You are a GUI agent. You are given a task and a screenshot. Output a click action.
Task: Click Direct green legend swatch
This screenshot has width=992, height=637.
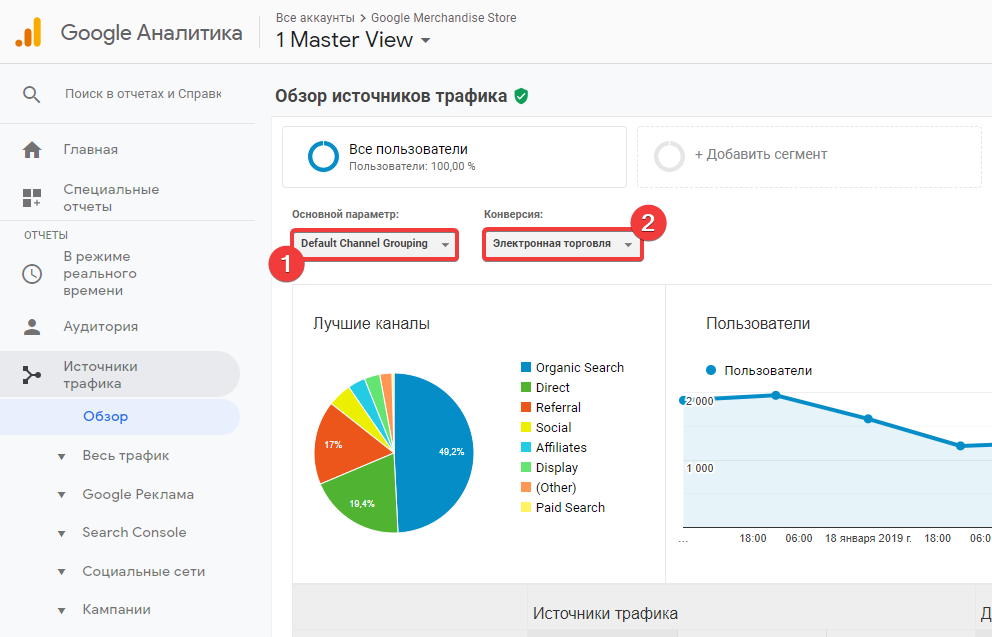[526, 388]
